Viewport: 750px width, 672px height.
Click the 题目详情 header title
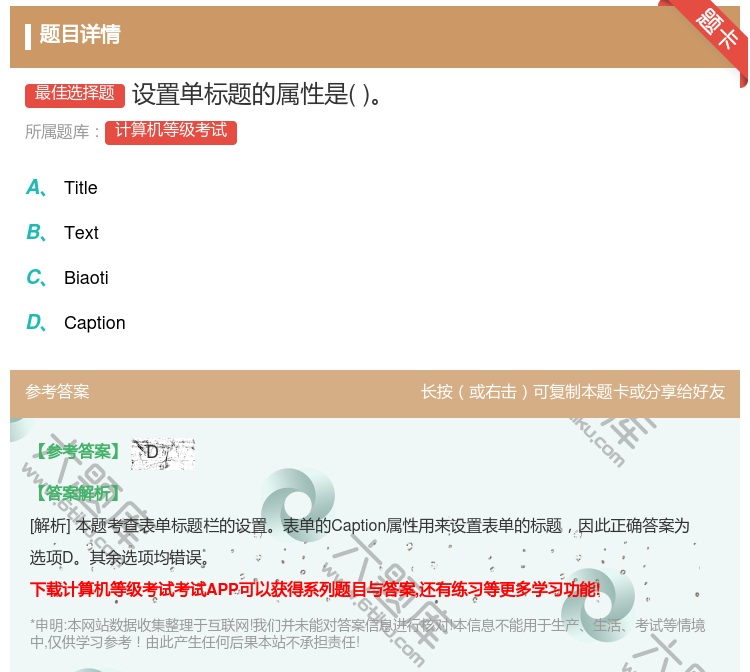tap(79, 34)
